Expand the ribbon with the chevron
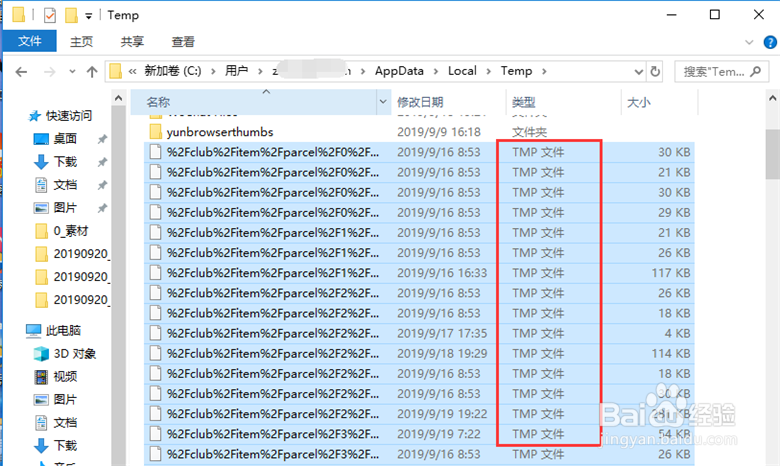Image resolution: width=780 pixels, height=466 pixels. click(x=749, y=42)
